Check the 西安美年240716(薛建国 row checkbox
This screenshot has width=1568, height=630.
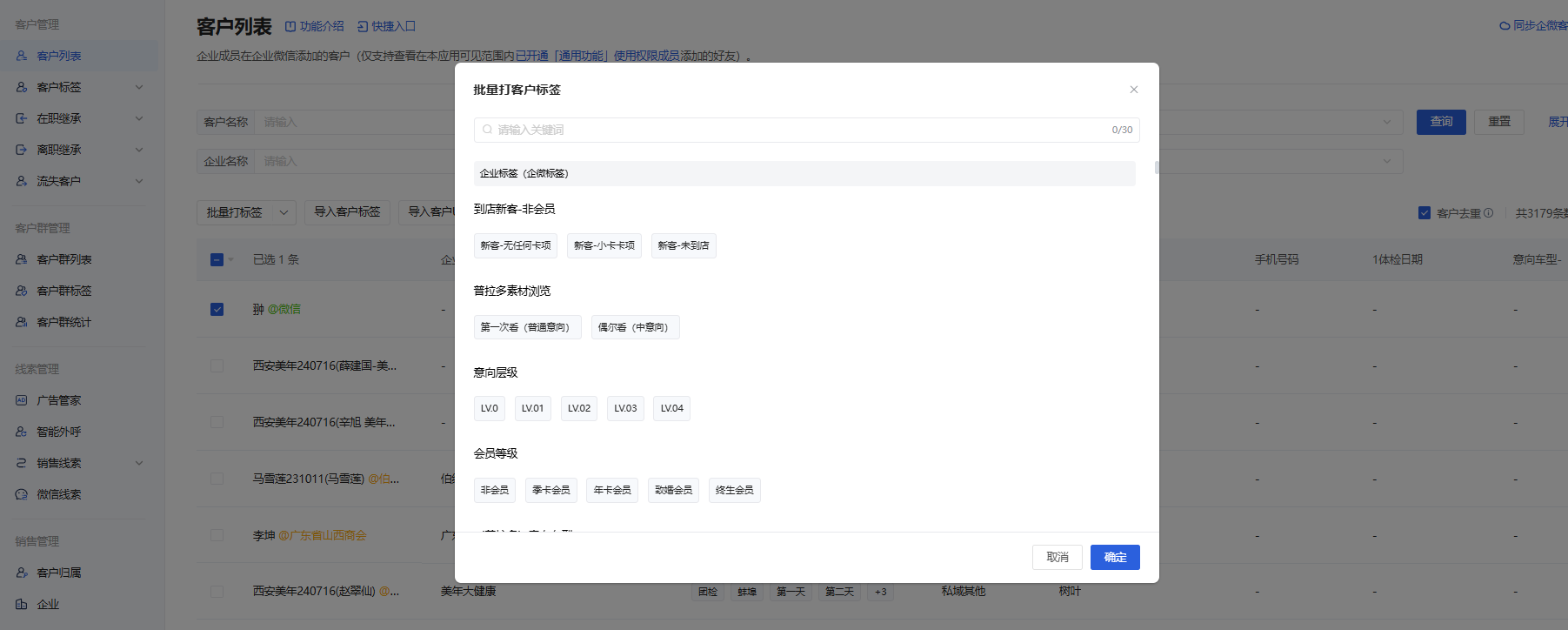(x=217, y=365)
